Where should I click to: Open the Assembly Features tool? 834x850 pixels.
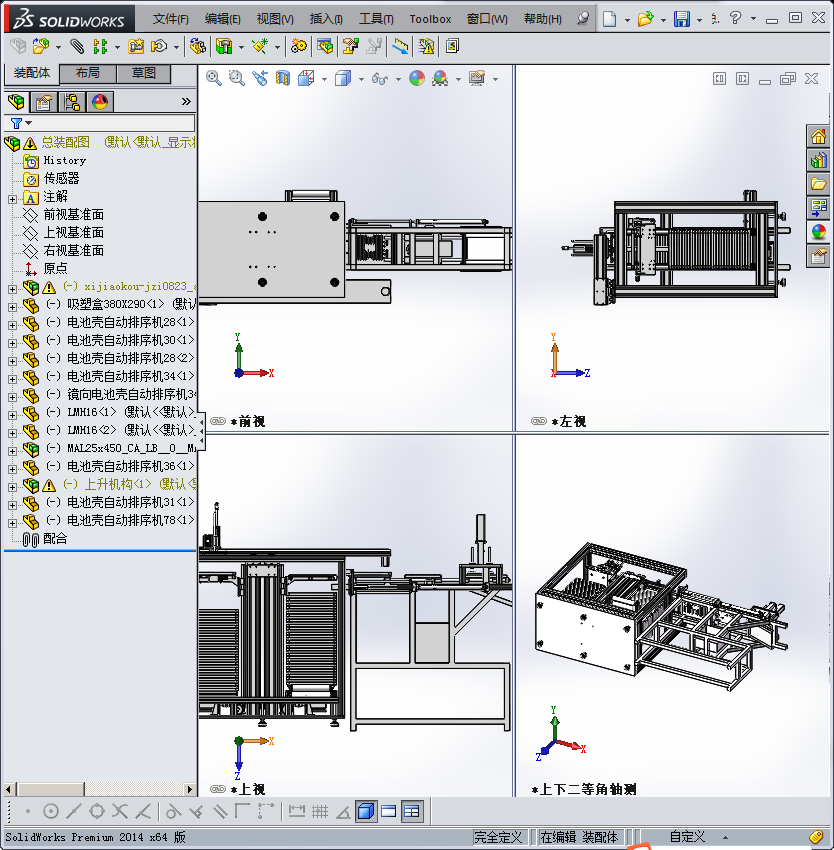224,47
